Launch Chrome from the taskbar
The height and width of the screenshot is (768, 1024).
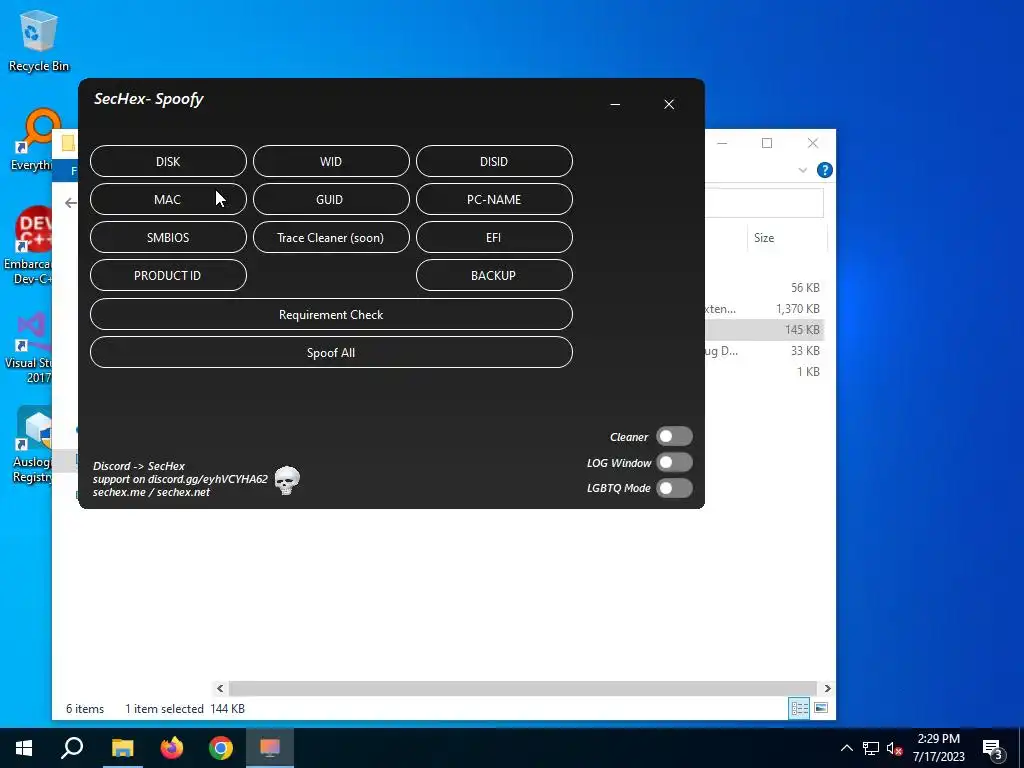tap(221, 748)
